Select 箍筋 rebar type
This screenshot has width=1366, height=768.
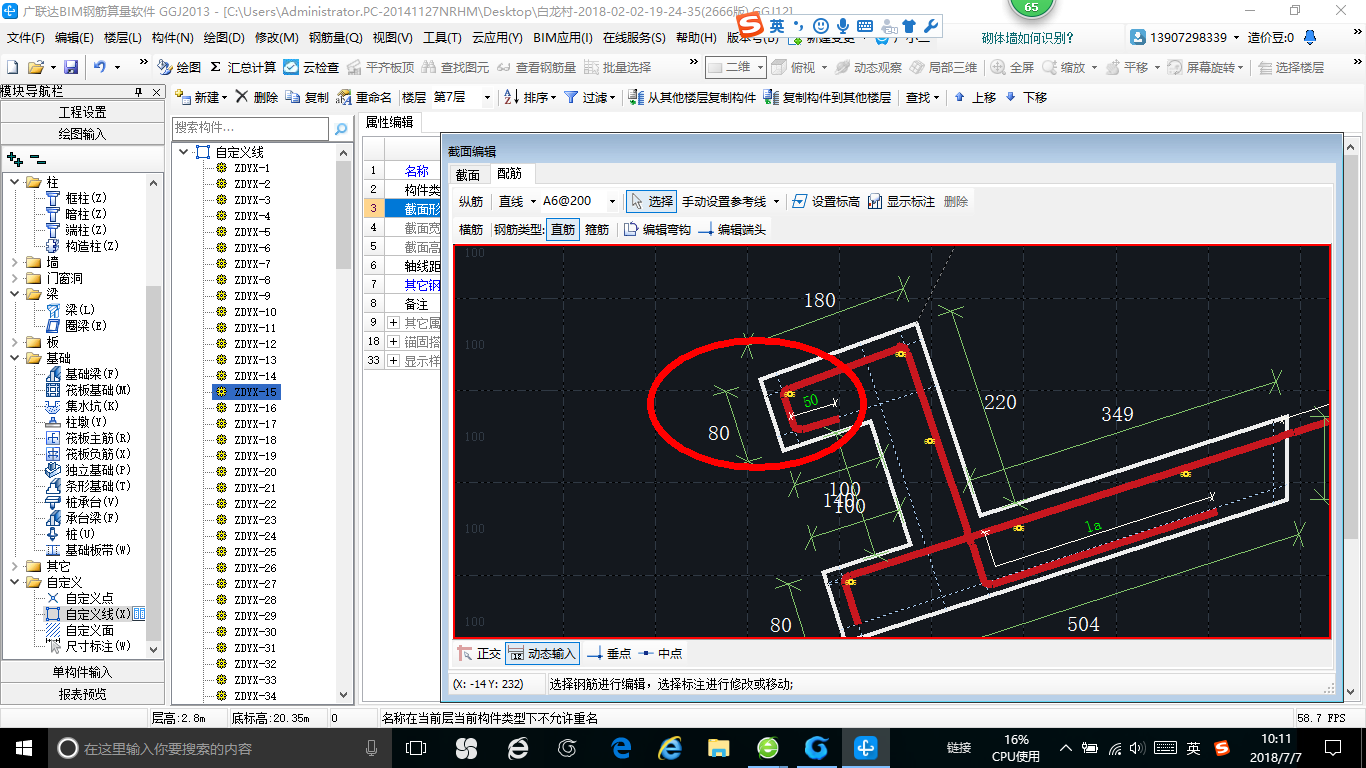[x=597, y=229]
